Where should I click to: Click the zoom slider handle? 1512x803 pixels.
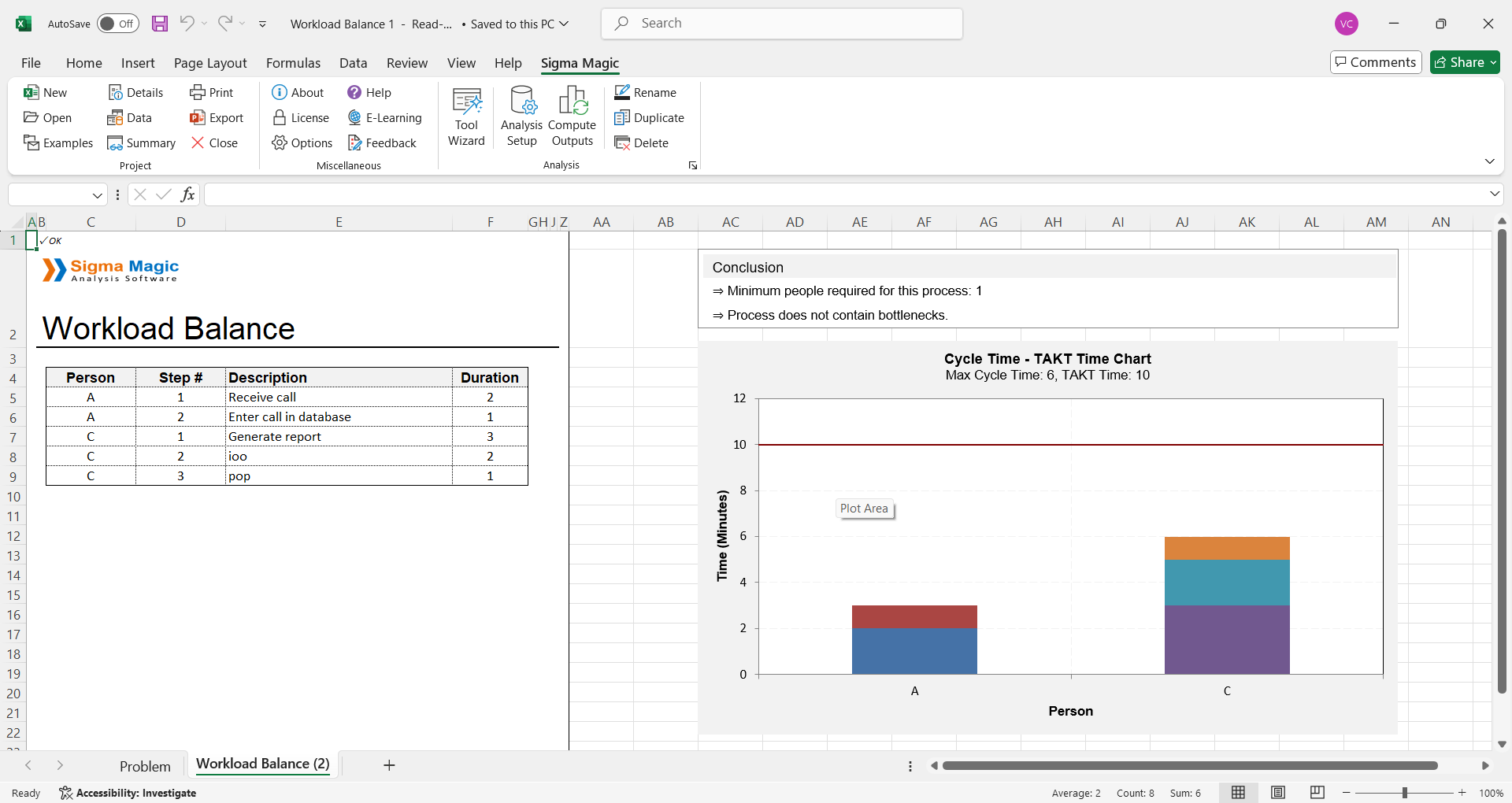point(1404,793)
